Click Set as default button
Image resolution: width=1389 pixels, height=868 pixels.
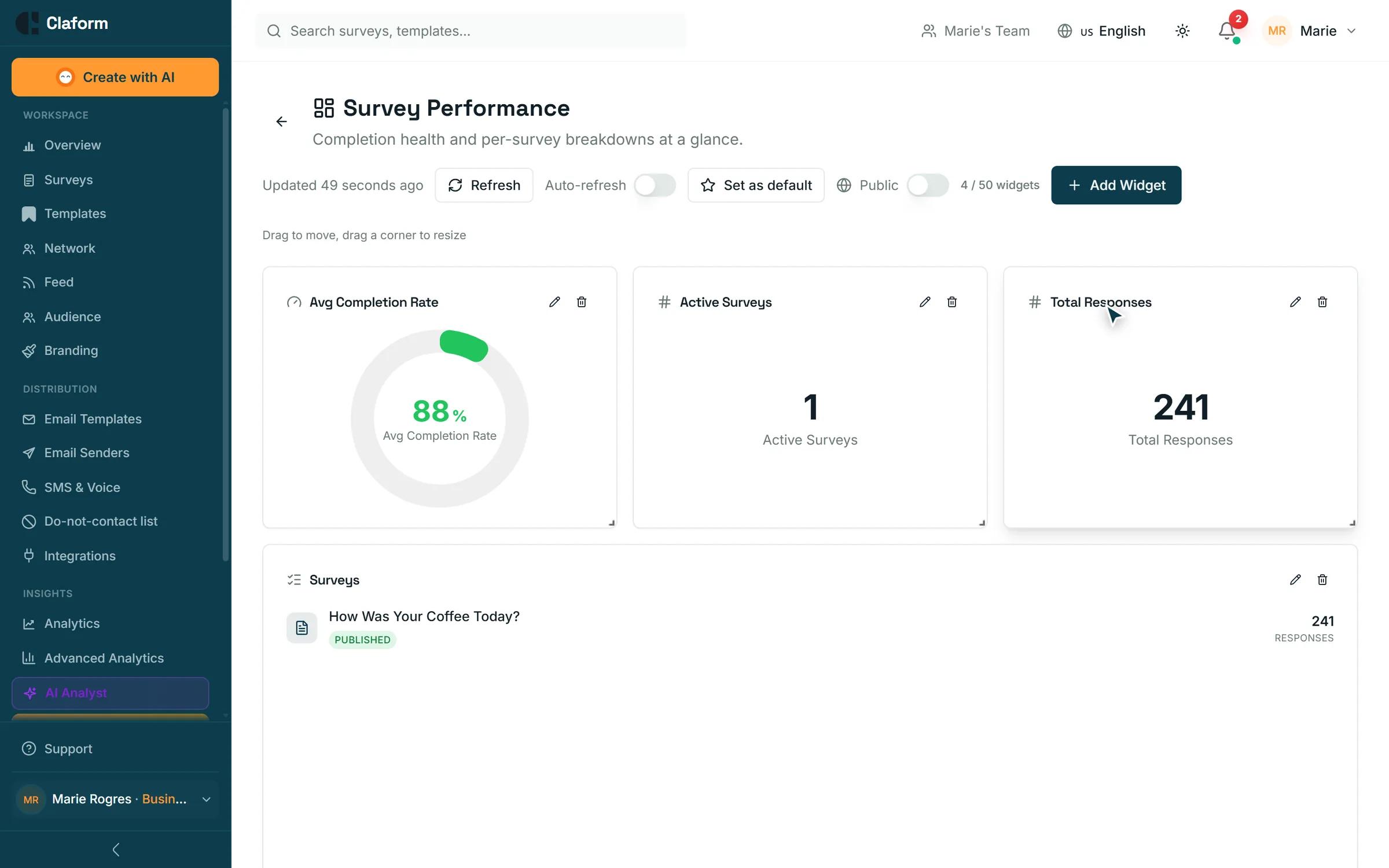(x=756, y=185)
